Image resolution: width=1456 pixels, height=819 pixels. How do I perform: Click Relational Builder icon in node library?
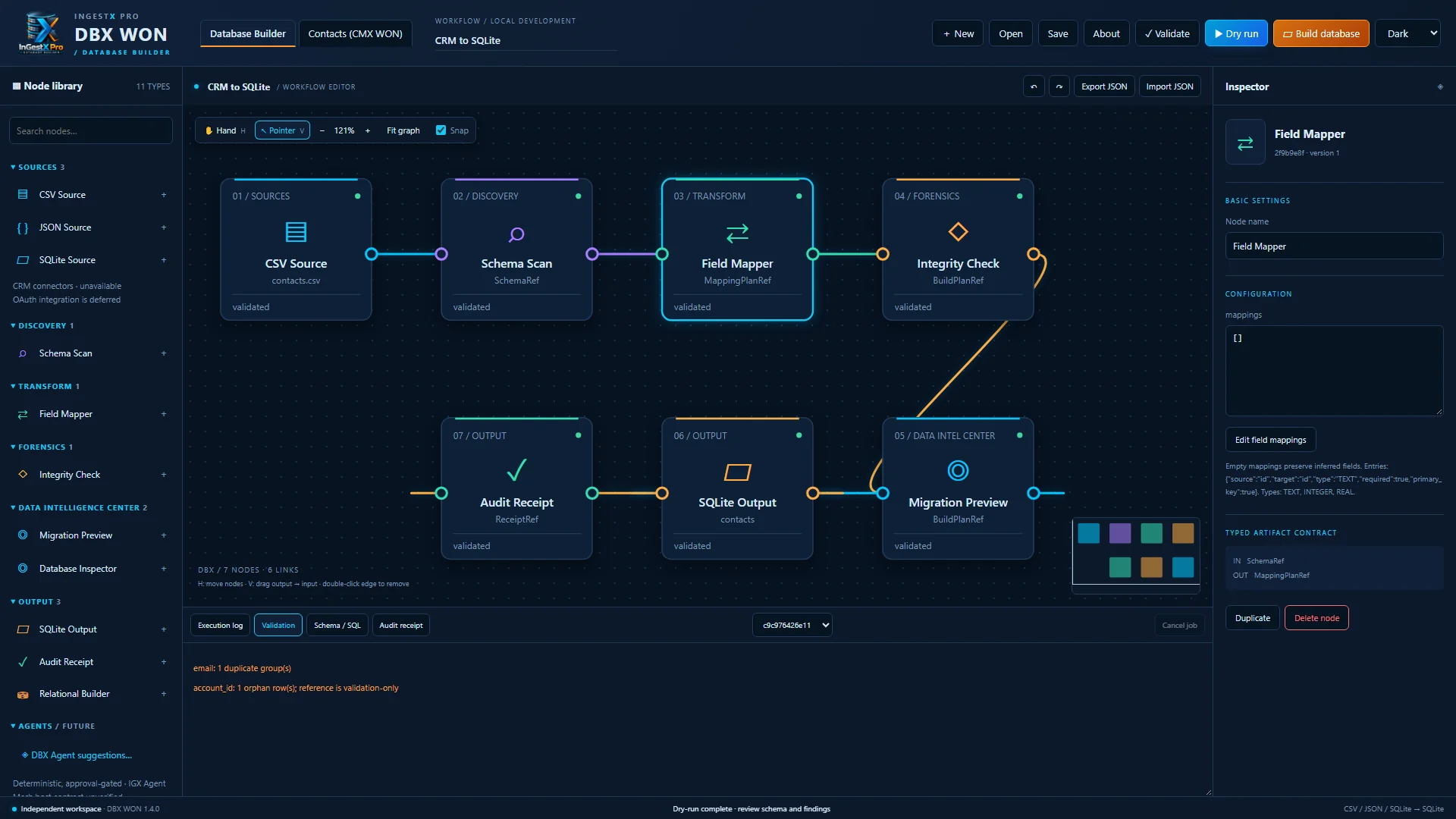pos(23,694)
